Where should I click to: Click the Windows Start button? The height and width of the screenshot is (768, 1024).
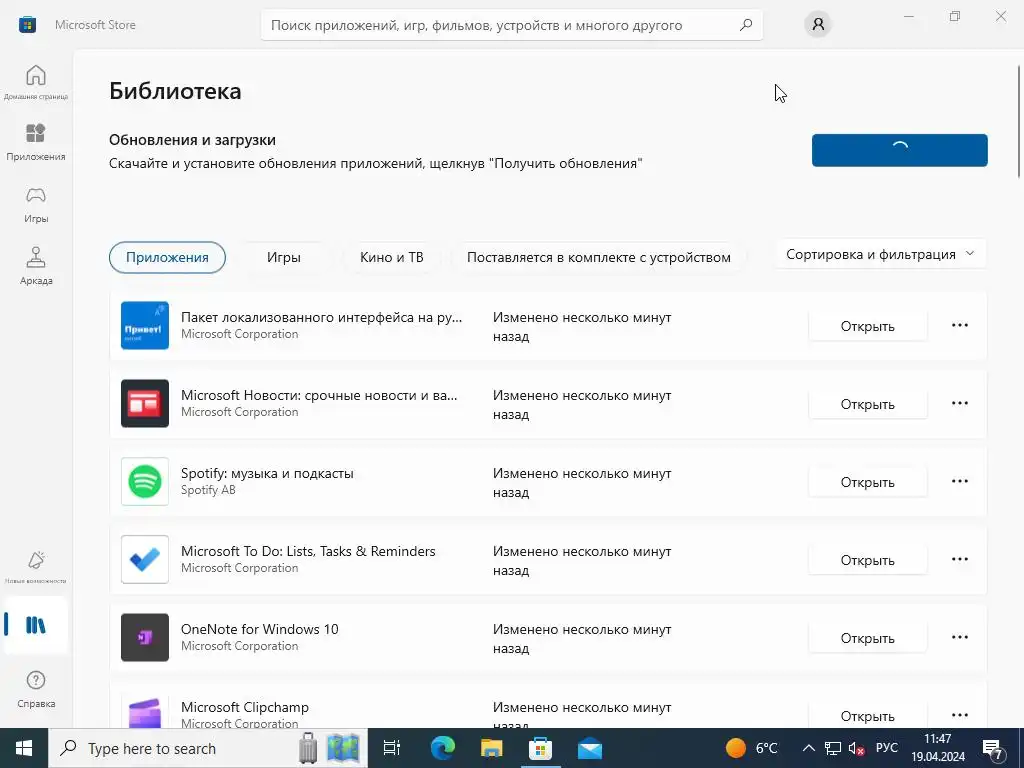point(24,748)
